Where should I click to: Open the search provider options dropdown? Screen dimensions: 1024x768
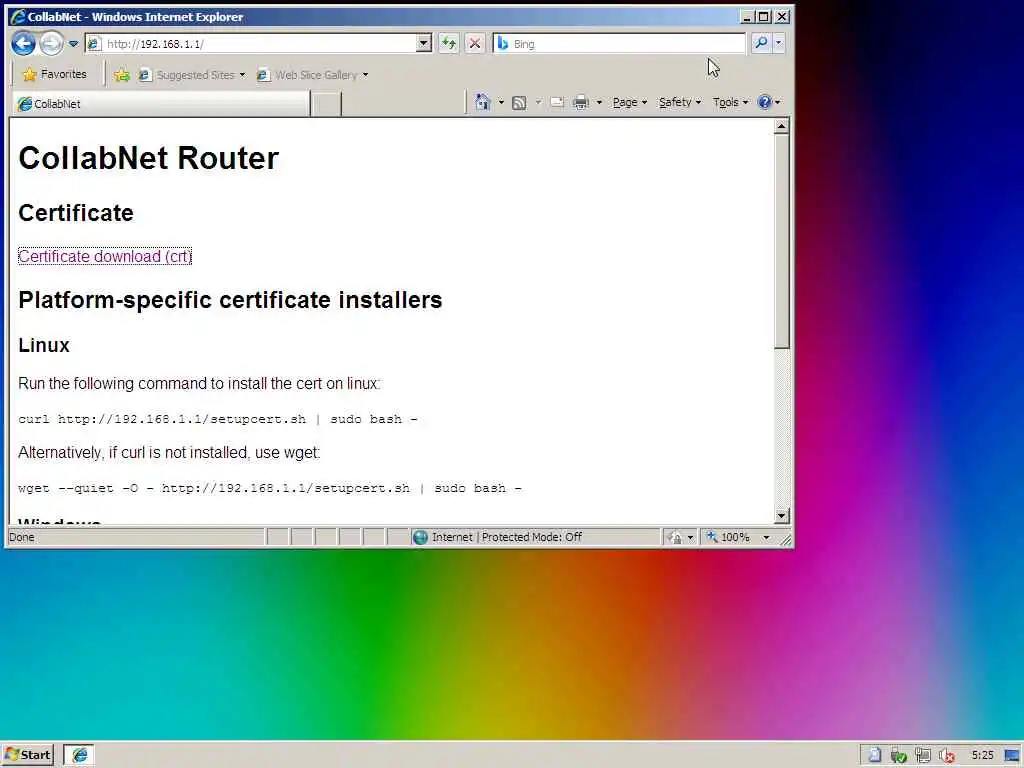click(778, 44)
